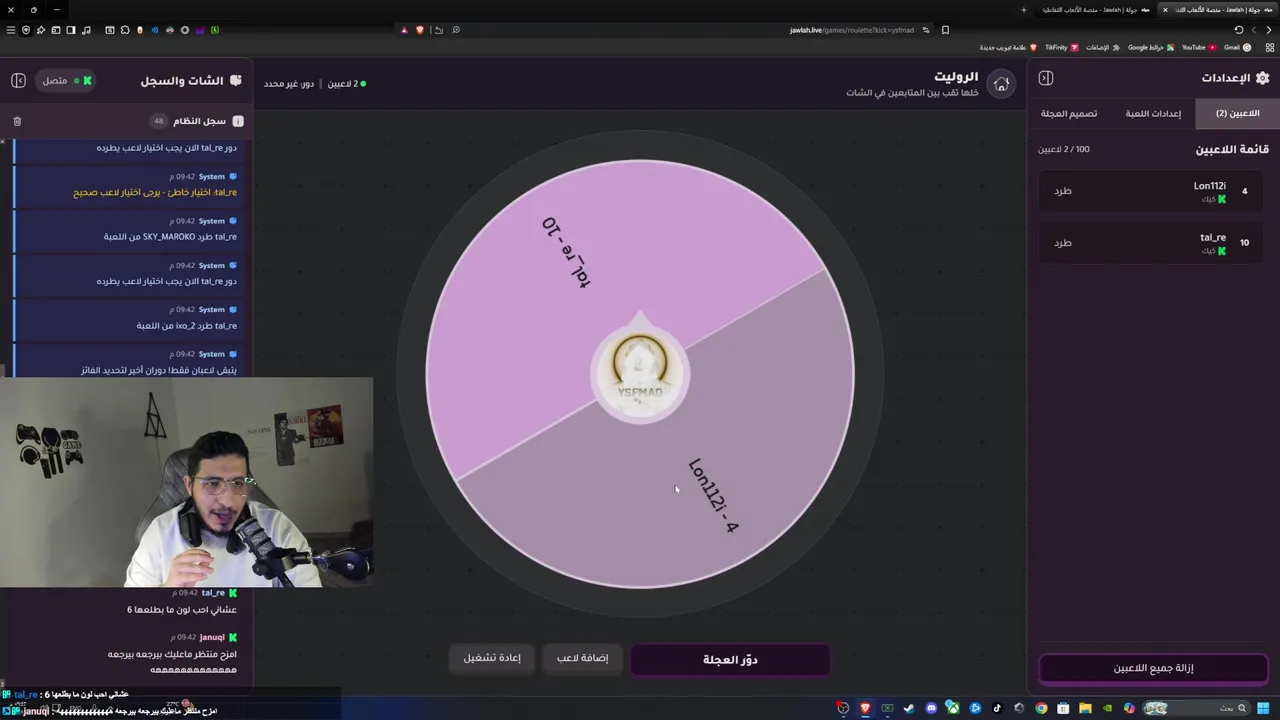The height and width of the screenshot is (720, 1280).
Task: Select Lon112i player name in list
Action: (x=1209, y=186)
